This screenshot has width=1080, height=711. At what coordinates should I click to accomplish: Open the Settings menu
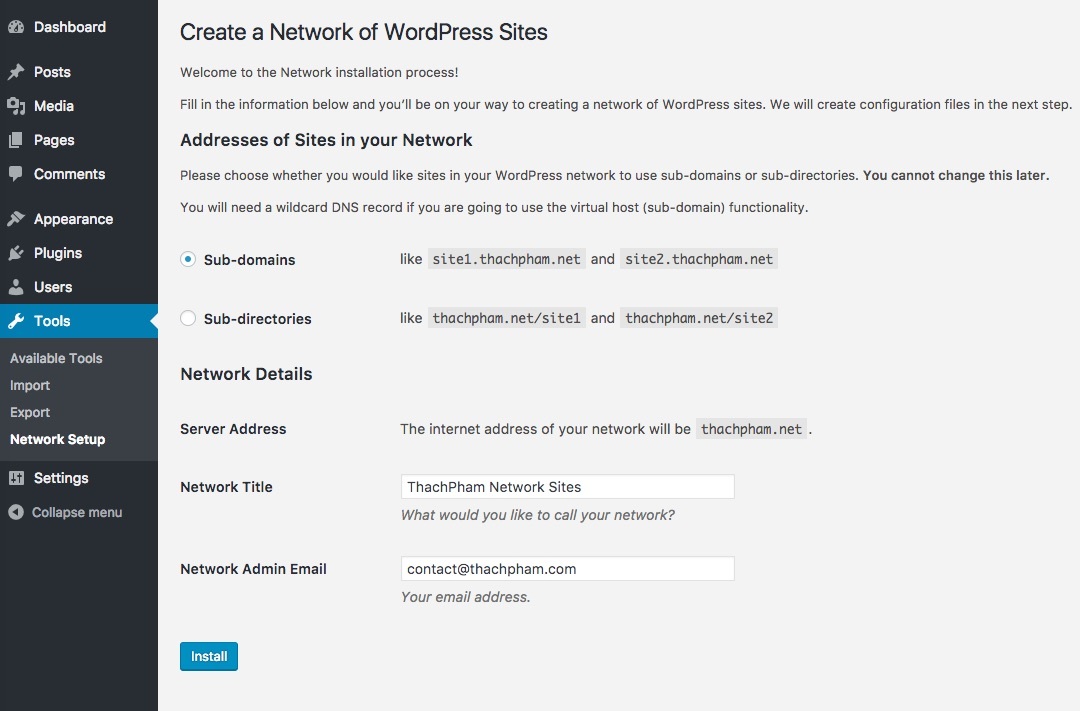[79, 478]
